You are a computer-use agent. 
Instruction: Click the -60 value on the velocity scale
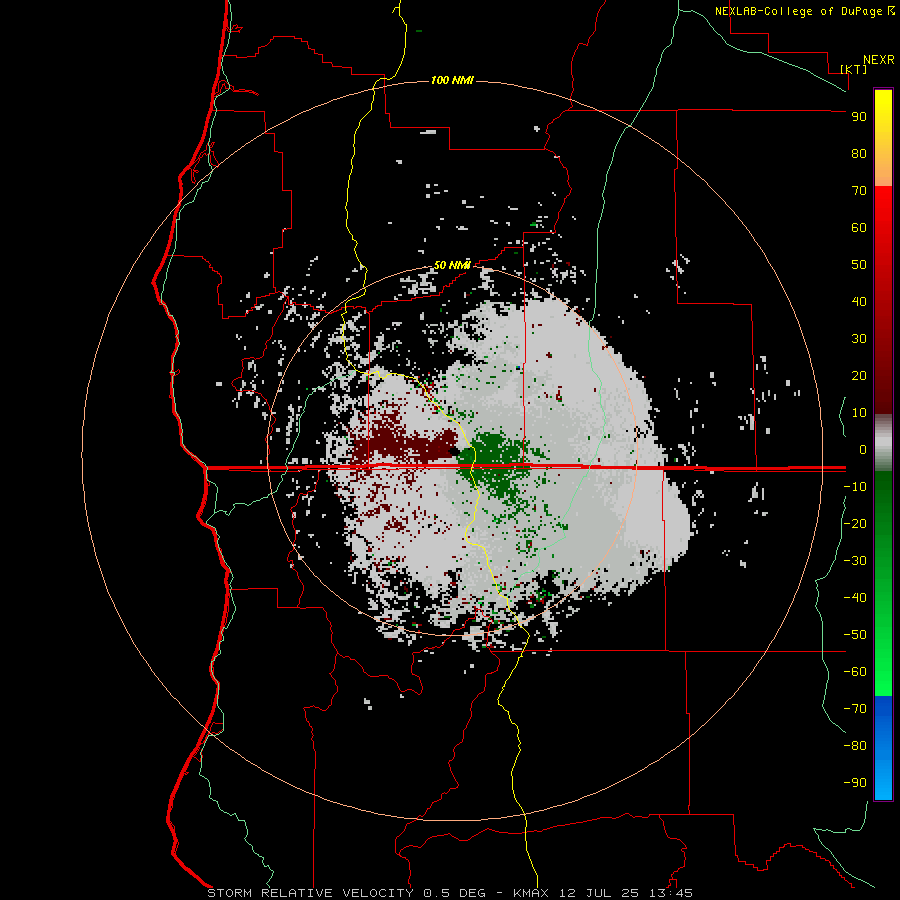pos(855,672)
